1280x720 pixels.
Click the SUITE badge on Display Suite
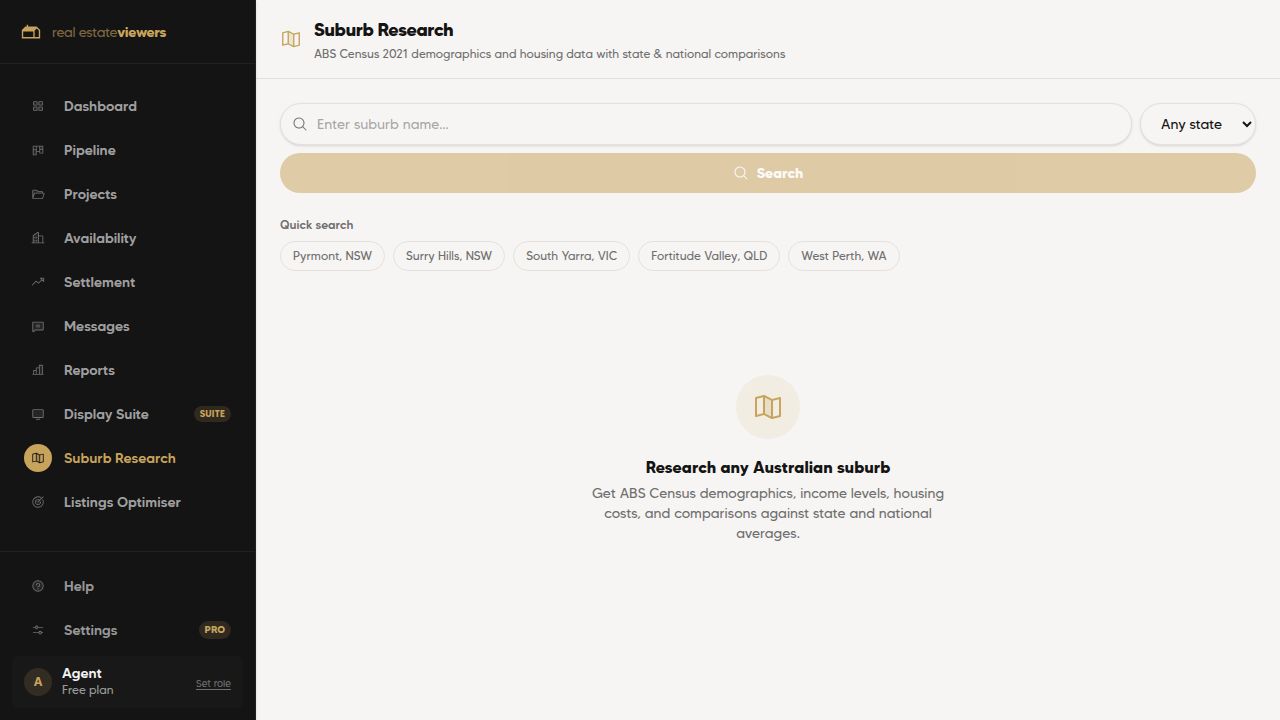212,414
